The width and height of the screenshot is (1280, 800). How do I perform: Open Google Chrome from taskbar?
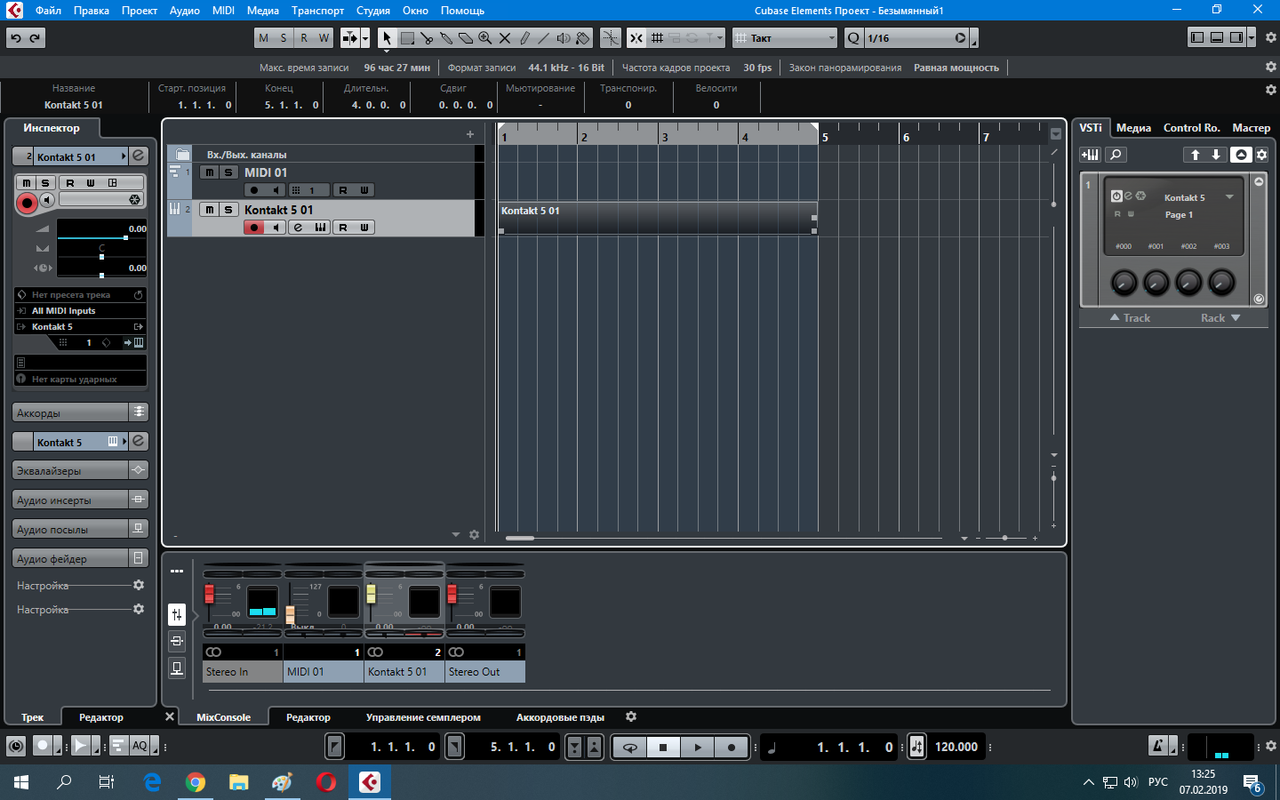pos(195,781)
